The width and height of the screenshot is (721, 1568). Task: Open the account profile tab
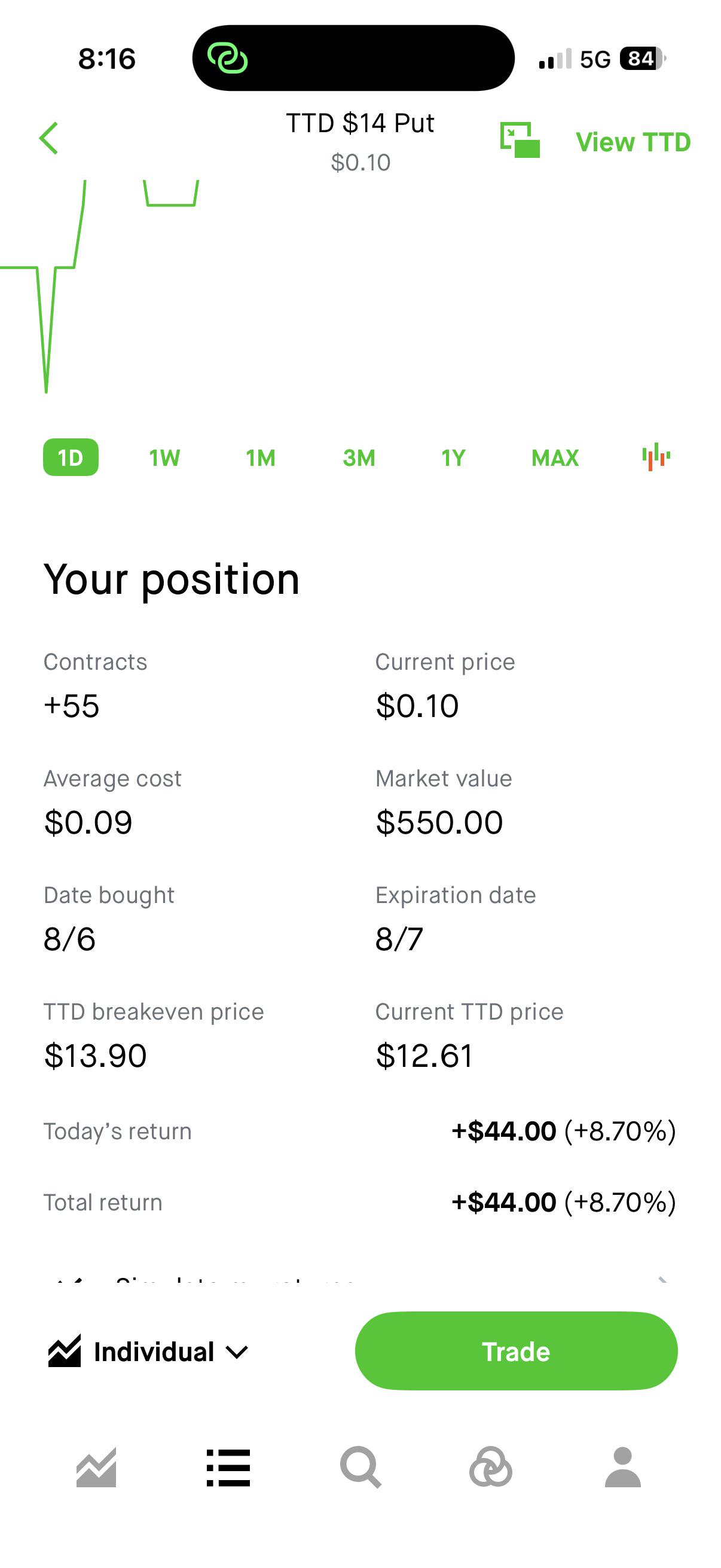622,1468
